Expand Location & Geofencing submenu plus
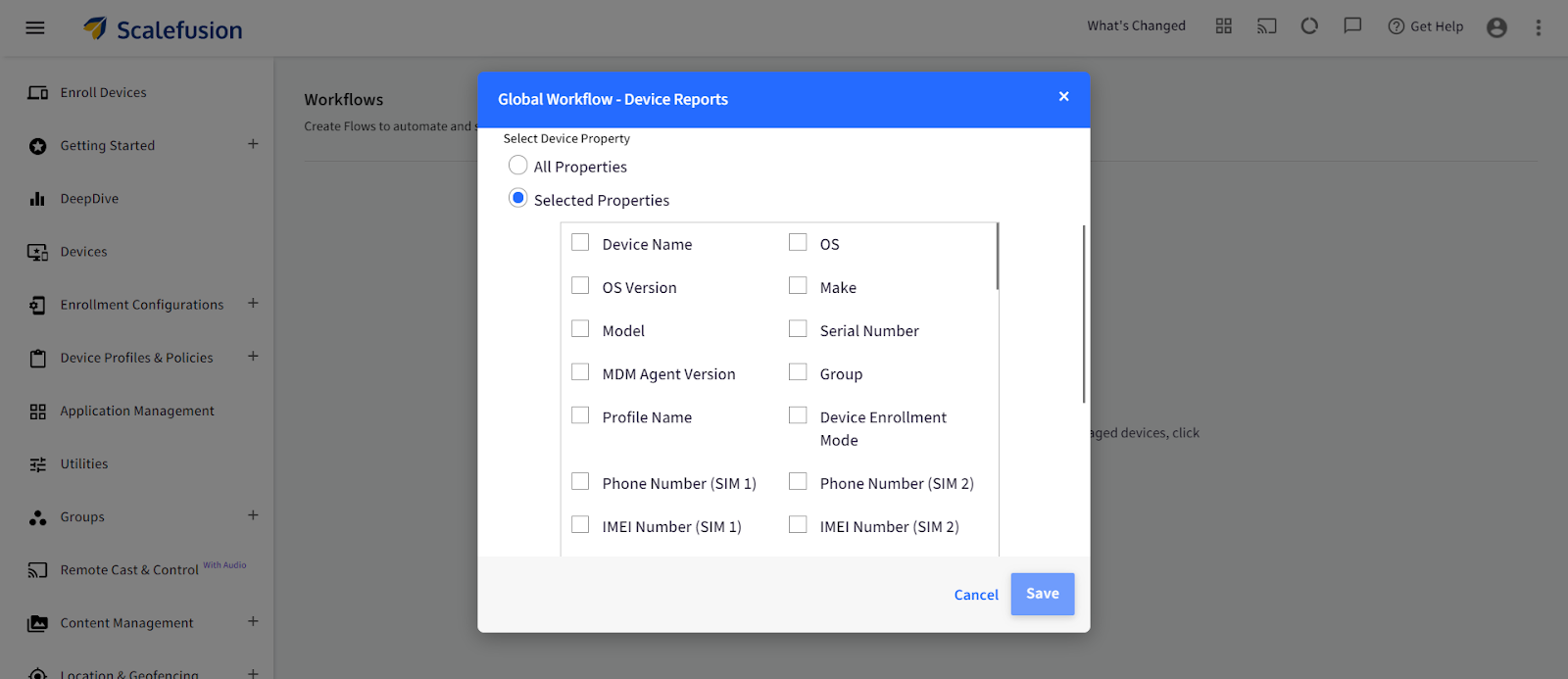The image size is (1568, 679). tap(253, 673)
